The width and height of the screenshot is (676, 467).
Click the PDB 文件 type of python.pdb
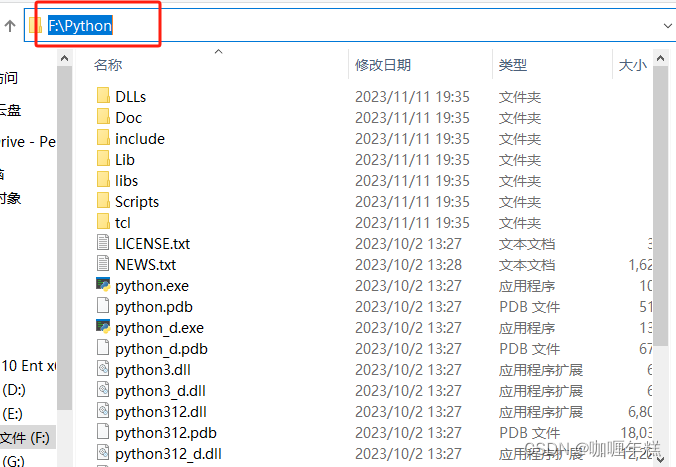pos(529,307)
